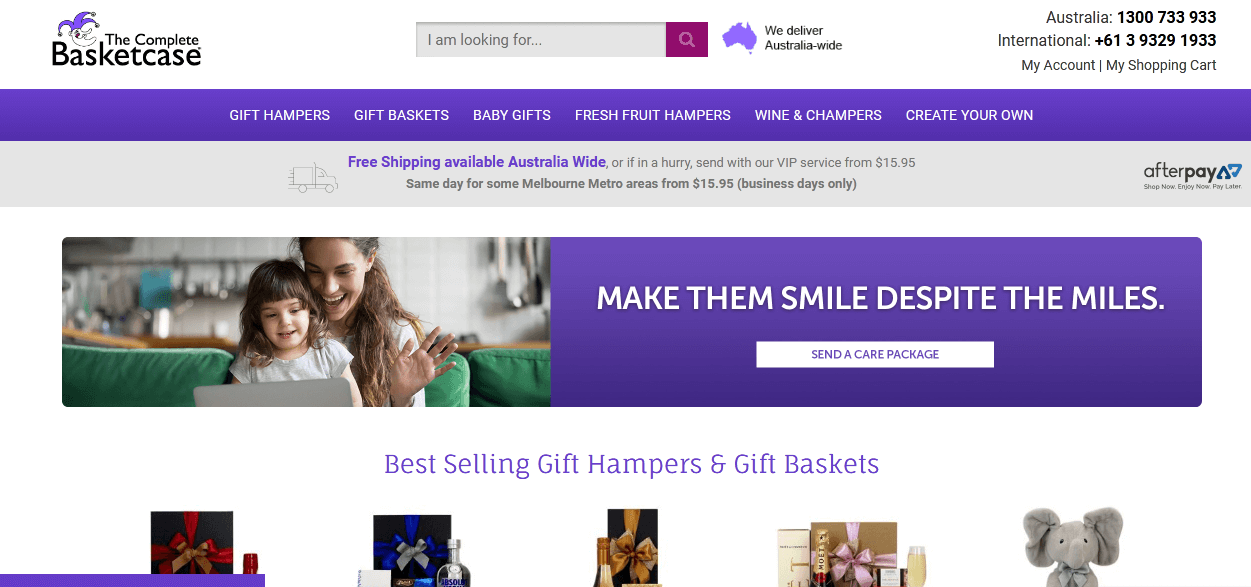Select Baby Gifts in navigation

click(x=512, y=115)
